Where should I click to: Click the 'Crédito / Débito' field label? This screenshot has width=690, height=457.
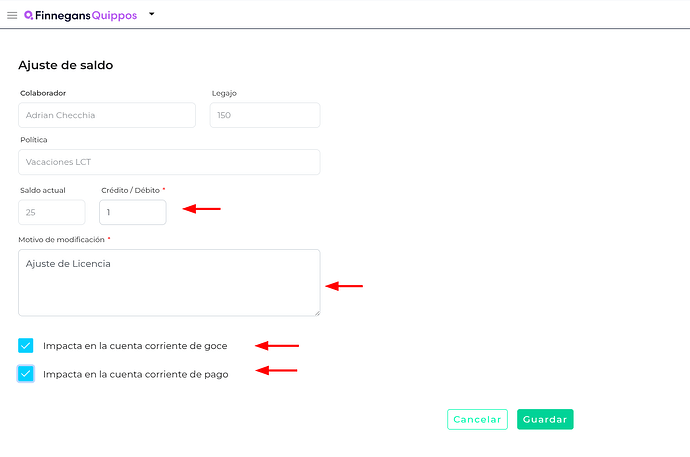[x=130, y=190]
